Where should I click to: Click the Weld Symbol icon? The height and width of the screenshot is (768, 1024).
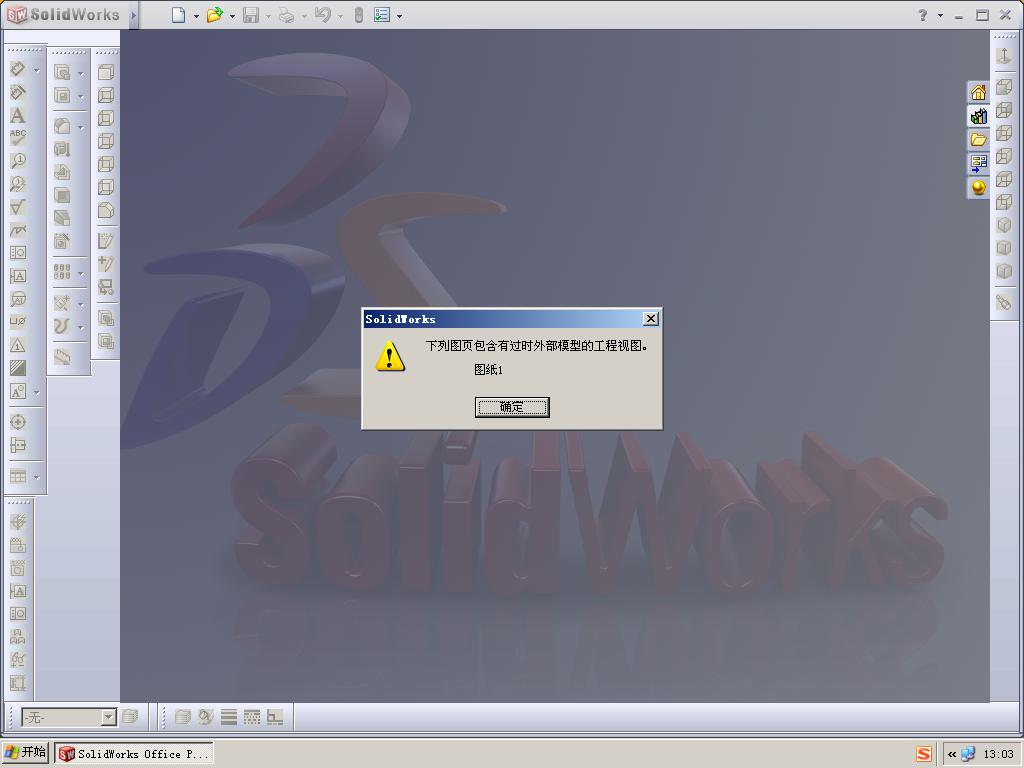coord(18,230)
